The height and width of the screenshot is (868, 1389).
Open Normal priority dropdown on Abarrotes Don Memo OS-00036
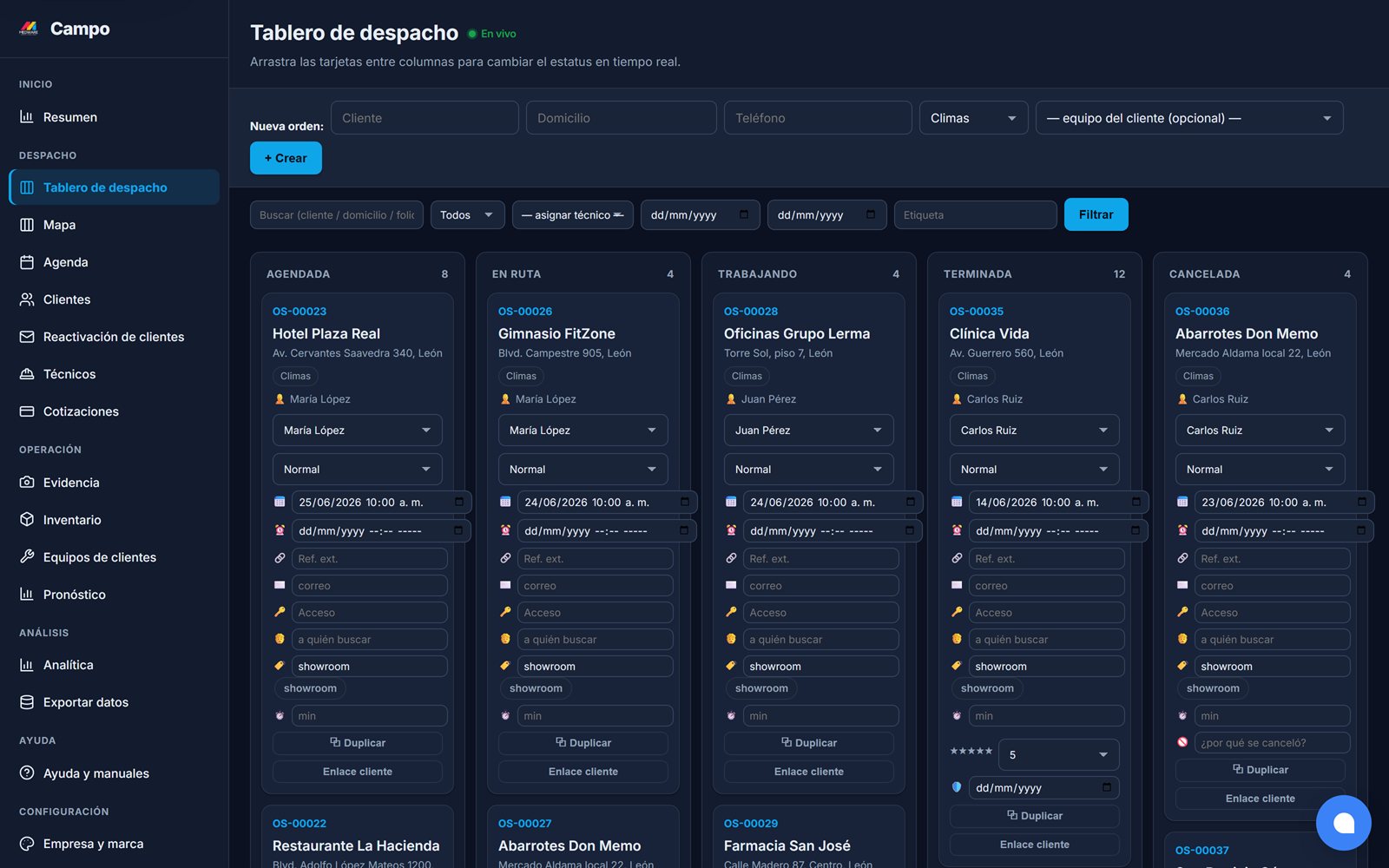pyautogui.click(x=1260, y=470)
